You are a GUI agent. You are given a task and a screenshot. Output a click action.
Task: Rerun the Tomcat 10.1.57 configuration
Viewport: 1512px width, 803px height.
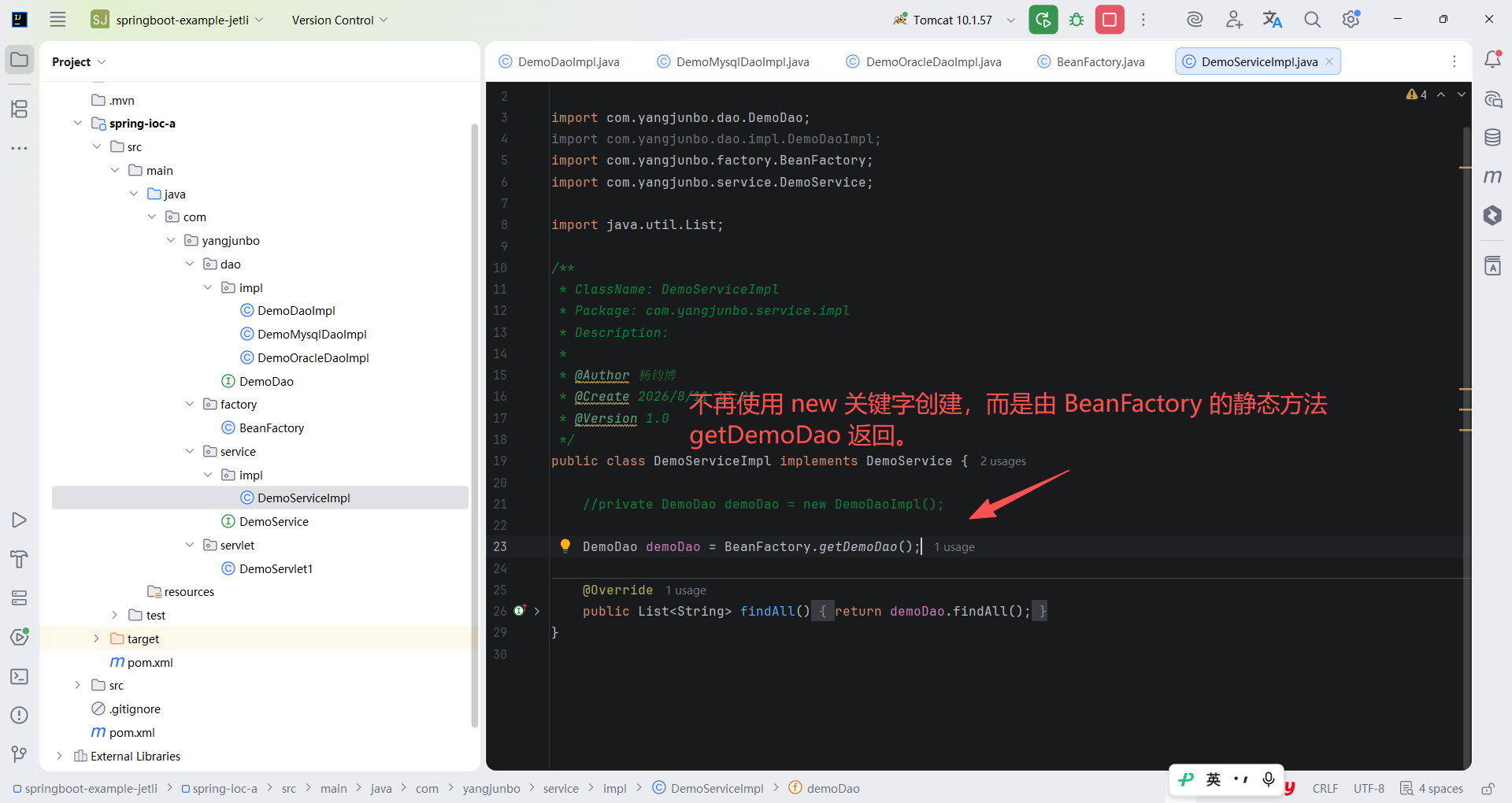click(x=1043, y=20)
